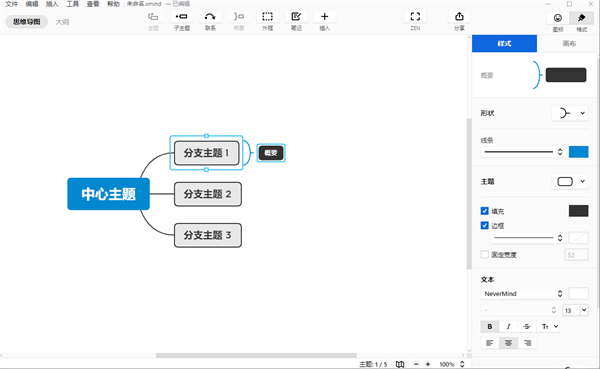Image resolution: width=600 pixels, height=369 pixels.
Task: Click the fixed width 52 input field
Action: (x=577, y=255)
